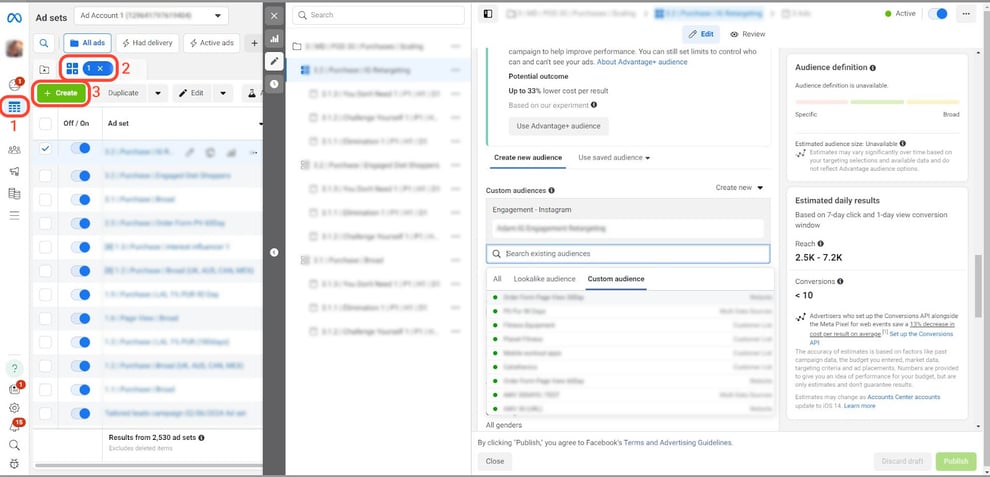
Task: Click the help question mark icon
Action: pos(15,368)
